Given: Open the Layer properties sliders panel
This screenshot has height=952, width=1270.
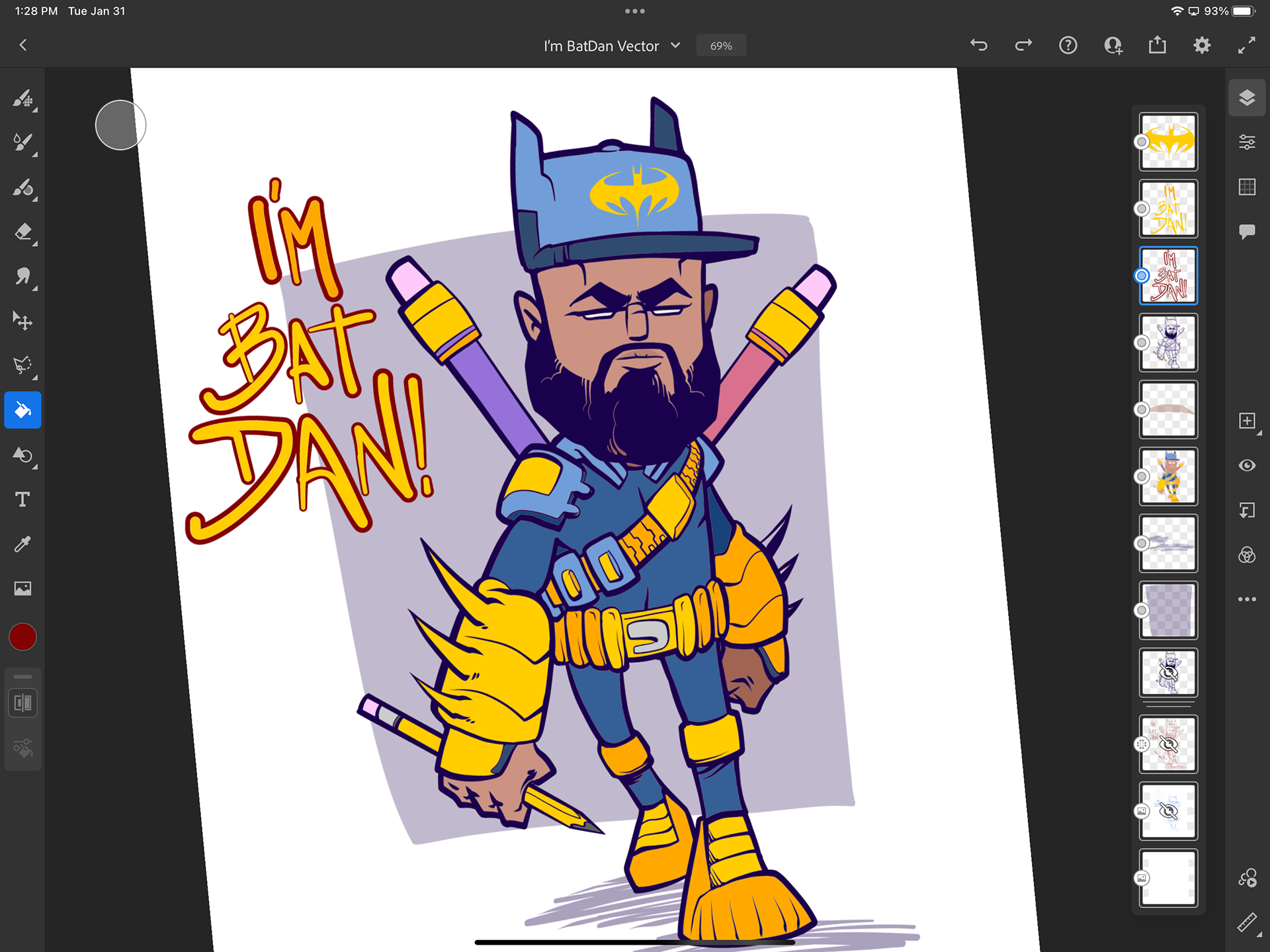Looking at the screenshot, I should pyautogui.click(x=1247, y=142).
